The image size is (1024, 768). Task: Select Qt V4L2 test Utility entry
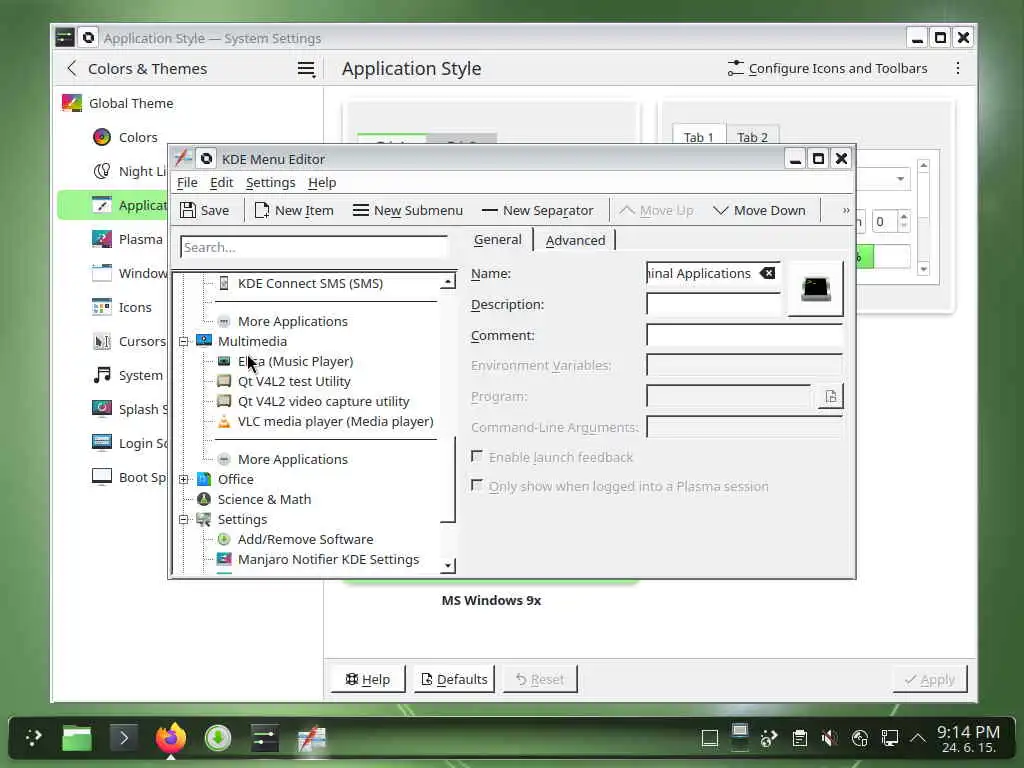[294, 381]
